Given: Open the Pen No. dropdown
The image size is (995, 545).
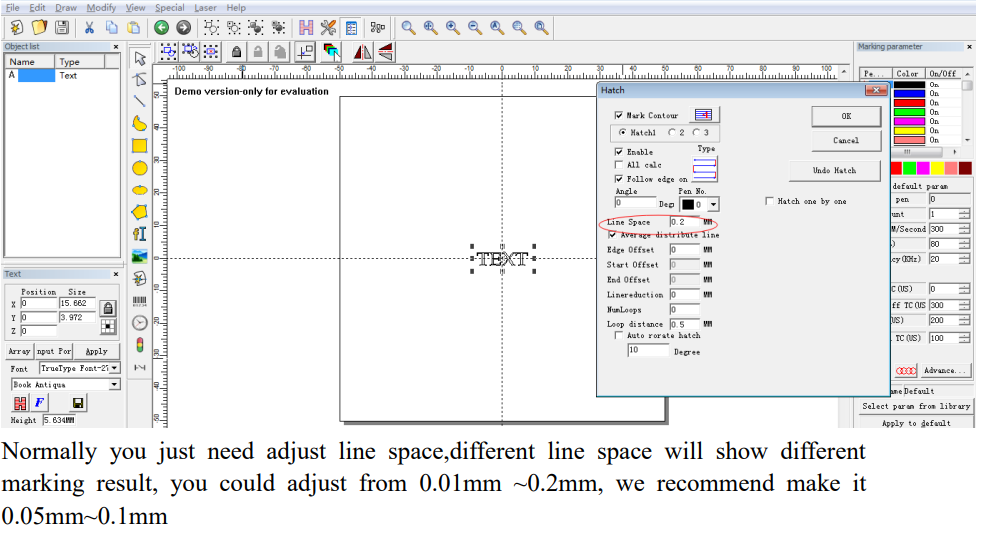Looking at the screenshot, I should pyautogui.click(x=713, y=204).
